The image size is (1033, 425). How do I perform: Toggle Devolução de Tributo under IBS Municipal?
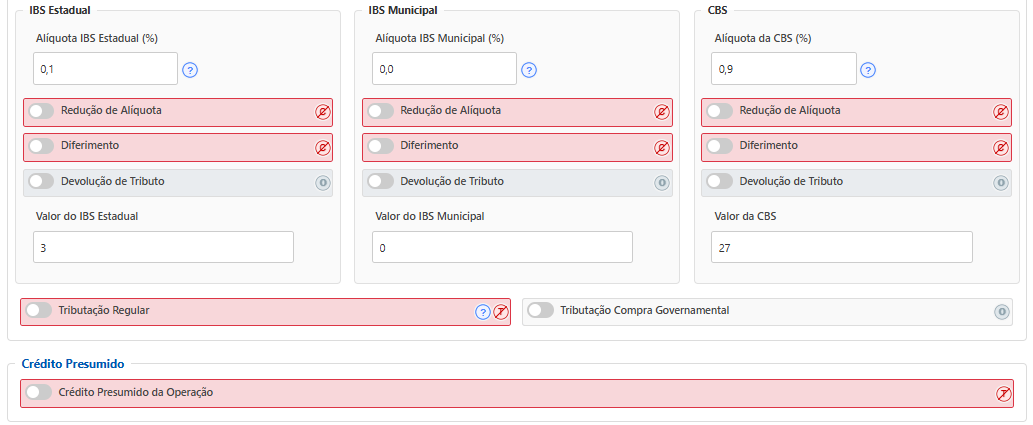tap(381, 182)
